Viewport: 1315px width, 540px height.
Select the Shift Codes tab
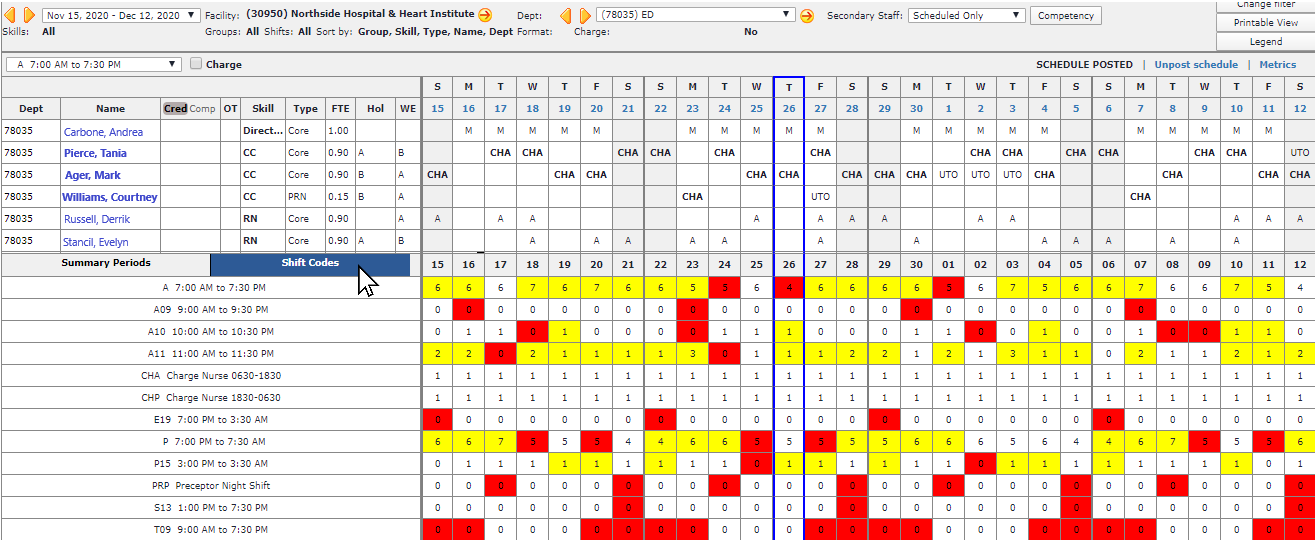pos(310,264)
